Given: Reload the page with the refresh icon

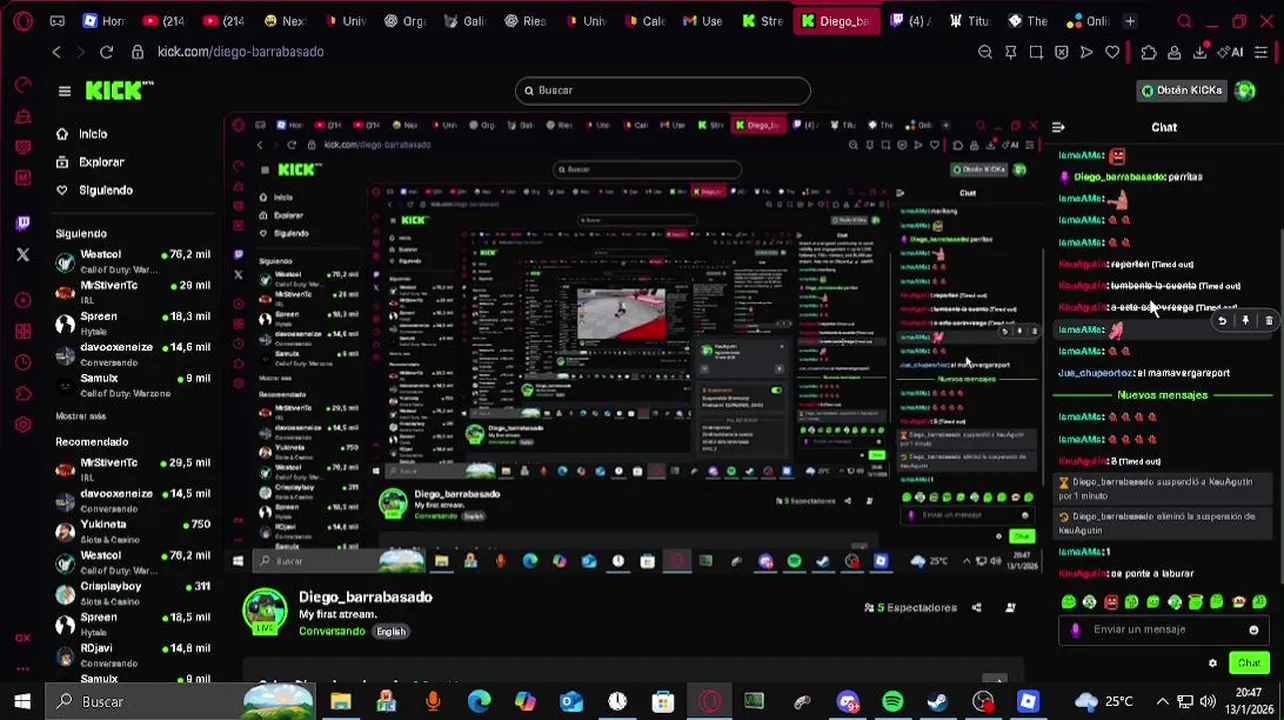Looking at the screenshot, I should 106,52.
